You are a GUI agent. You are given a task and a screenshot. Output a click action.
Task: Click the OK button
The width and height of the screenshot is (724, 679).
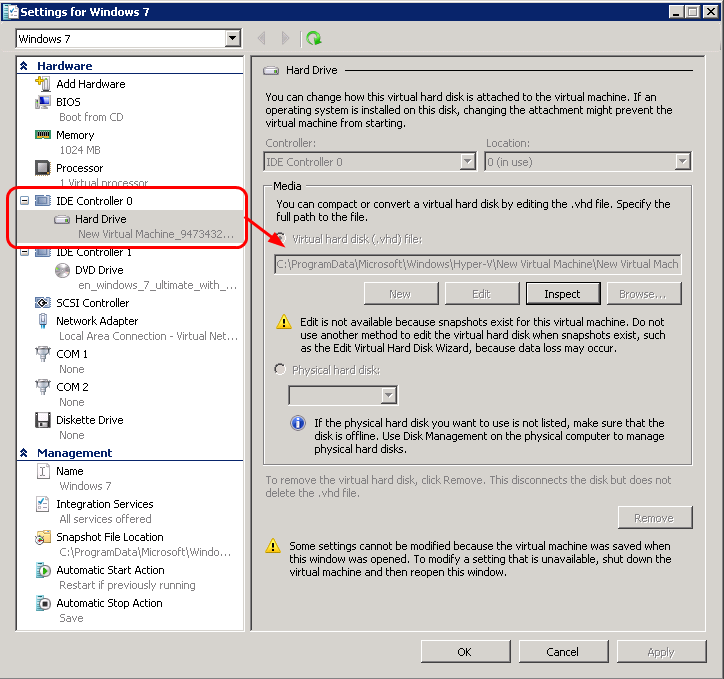465,652
